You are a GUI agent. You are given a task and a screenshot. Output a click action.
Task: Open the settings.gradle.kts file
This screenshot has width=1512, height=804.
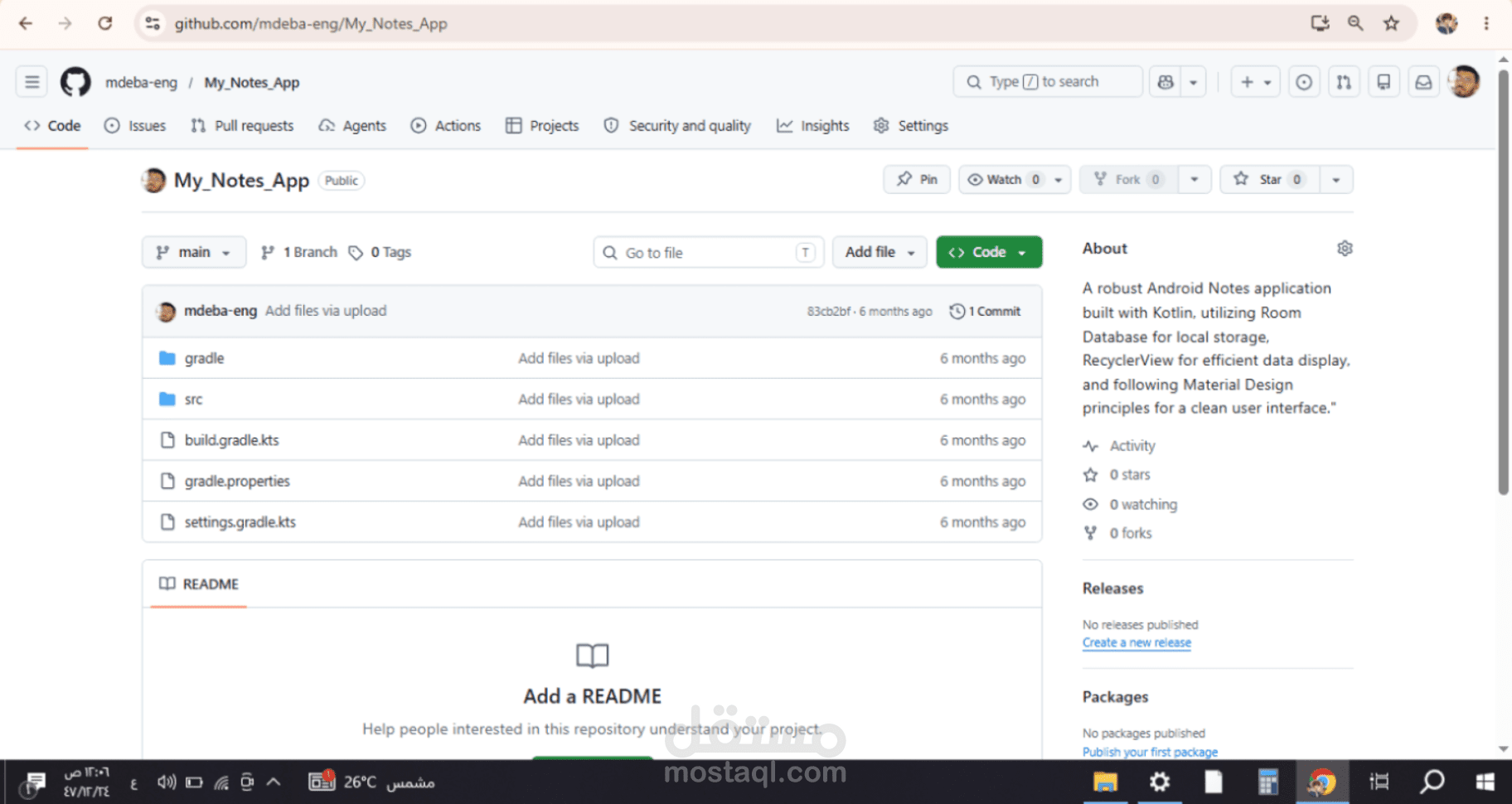pyautogui.click(x=240, y=522)
